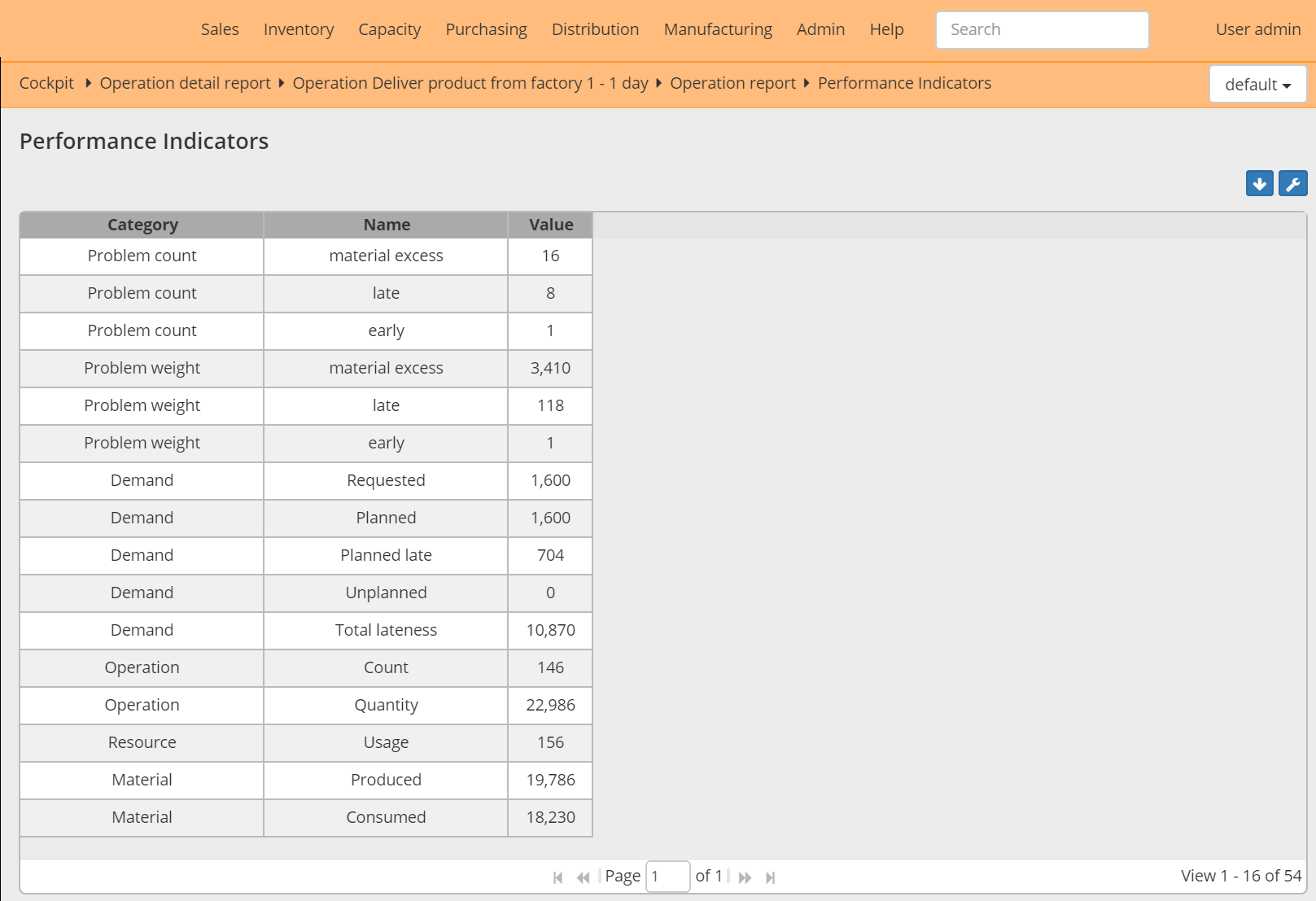This screenshot has height=901, width=1316.
Task: Click the last page pagination icon
Action: pos(770,877)
